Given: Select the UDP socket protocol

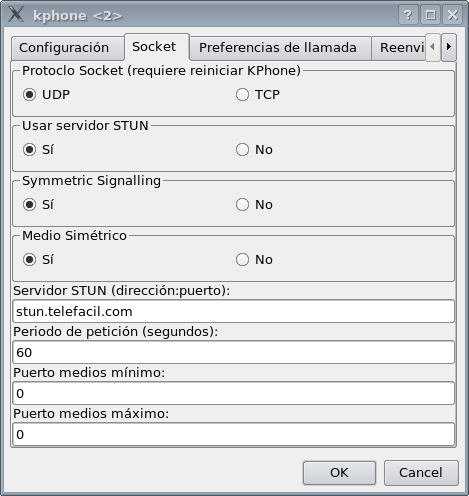Looking at the screenshot, I should coord(46,95).
